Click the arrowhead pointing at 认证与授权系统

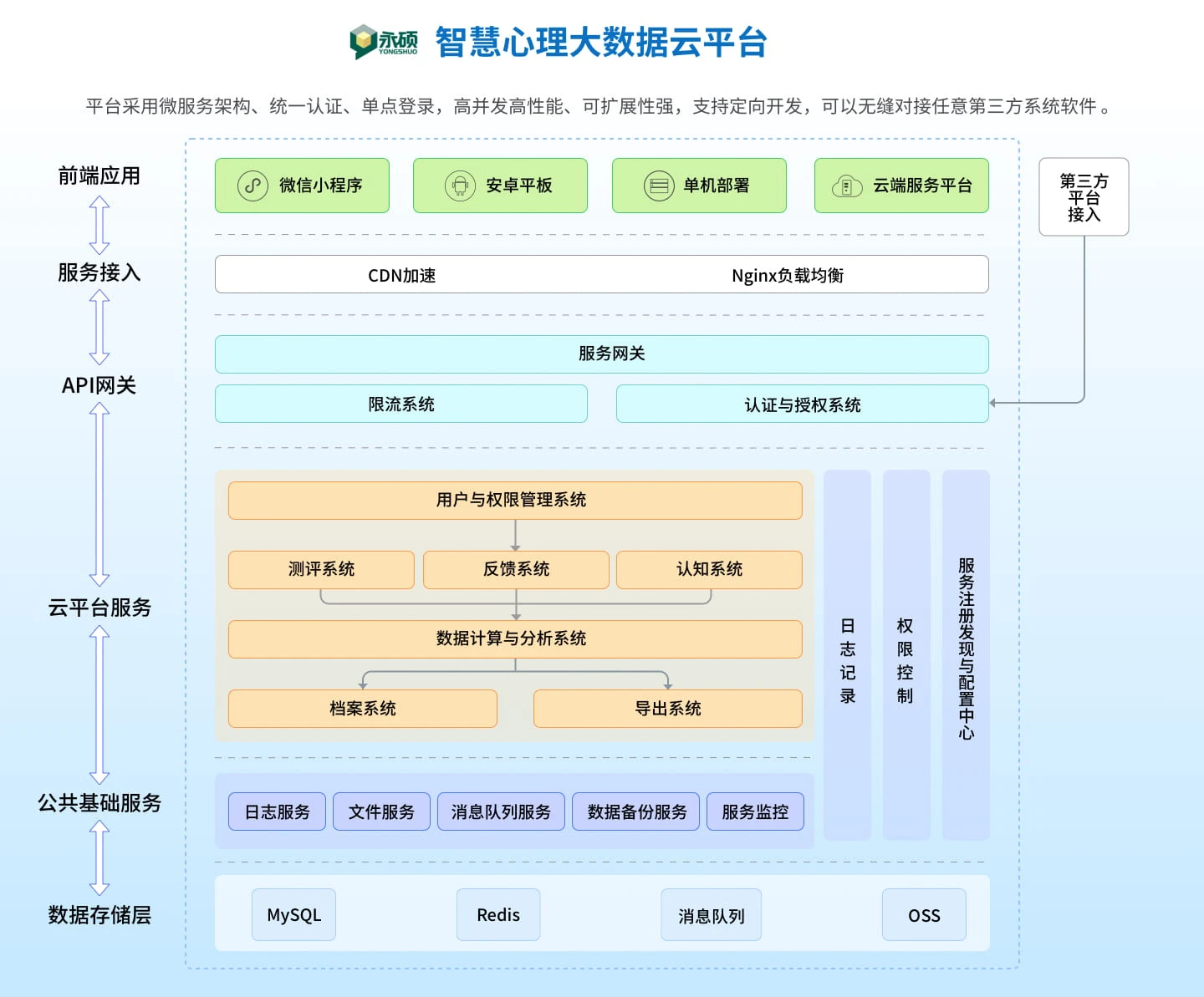pos(993,403)
